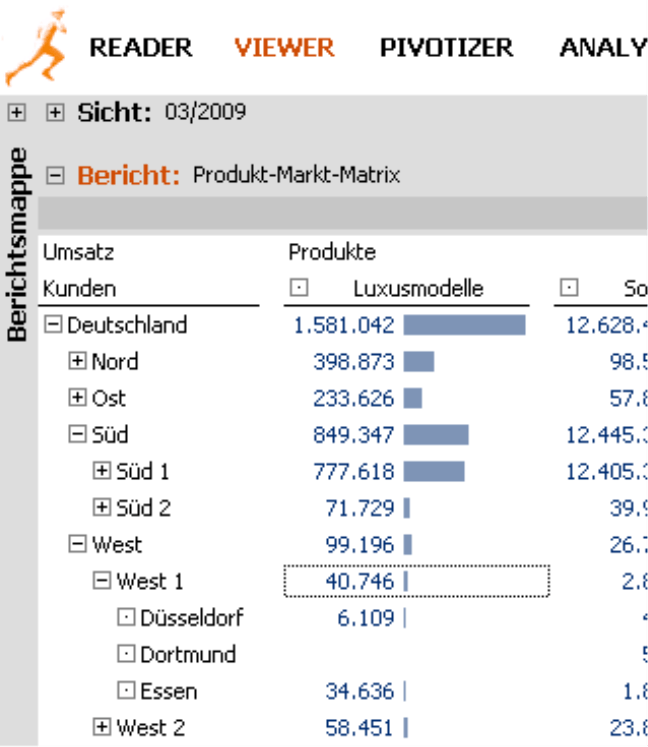Open the PIVOTIZER mode tab

[x=446, y=48]
